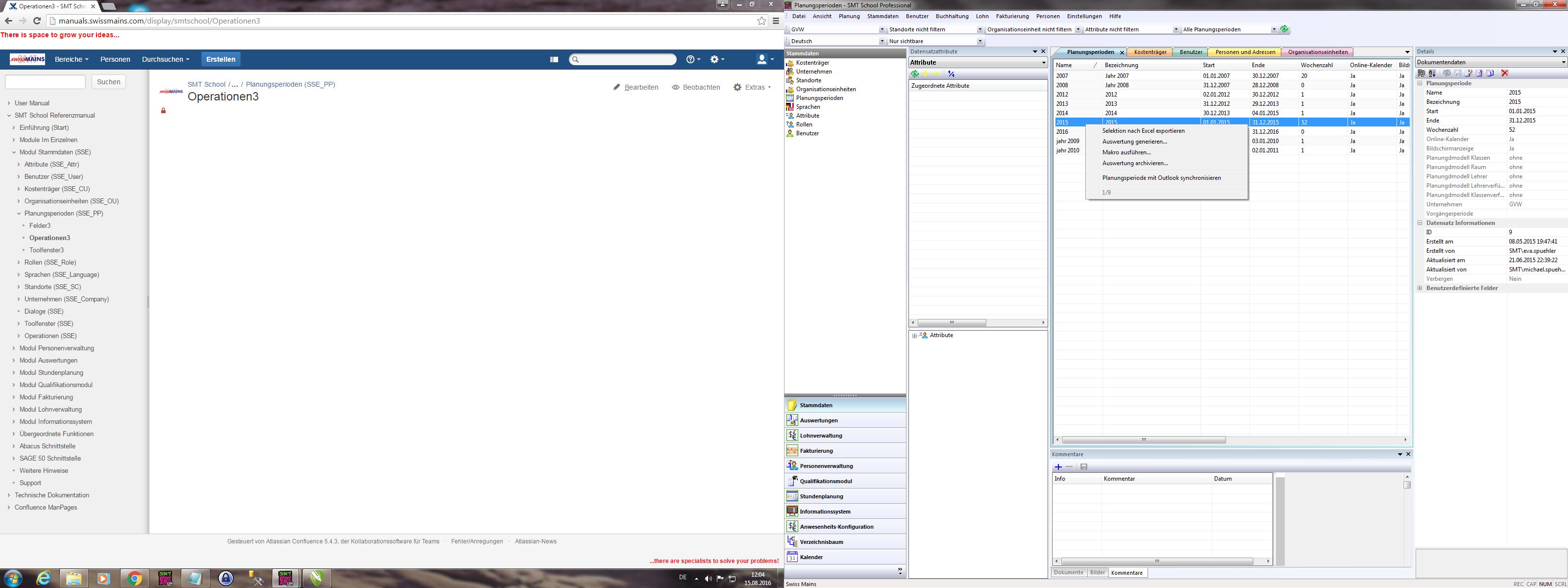Expand Benutzerdefinierte Felder section
Image resolution: width=1568 pixels, height=588 pixels.
tap(1420, 289)
